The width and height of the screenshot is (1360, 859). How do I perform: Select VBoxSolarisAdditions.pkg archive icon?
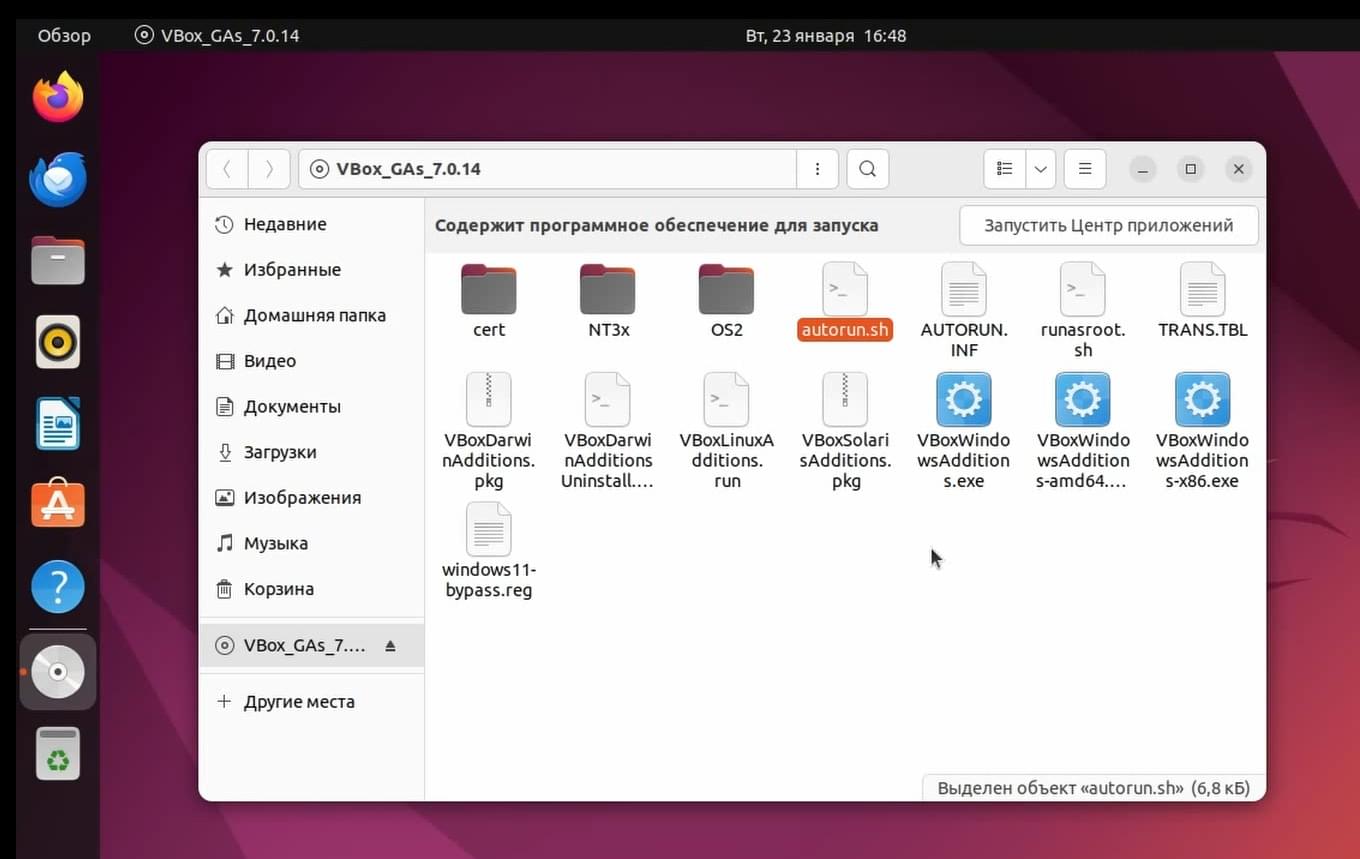click(845, 400)
